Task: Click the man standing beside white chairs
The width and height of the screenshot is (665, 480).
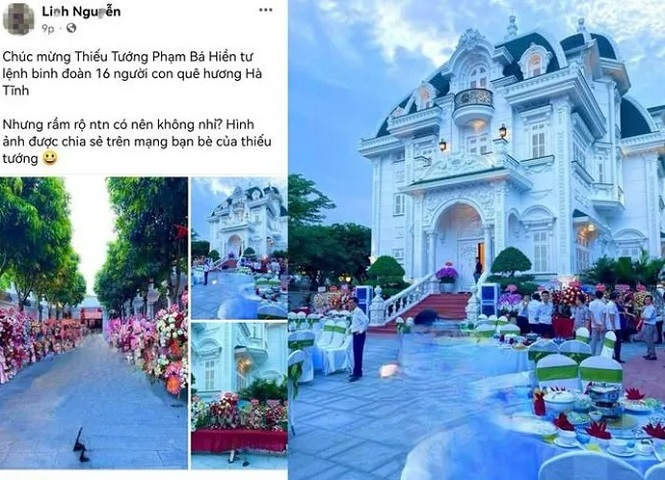Action: click(358, 339)
